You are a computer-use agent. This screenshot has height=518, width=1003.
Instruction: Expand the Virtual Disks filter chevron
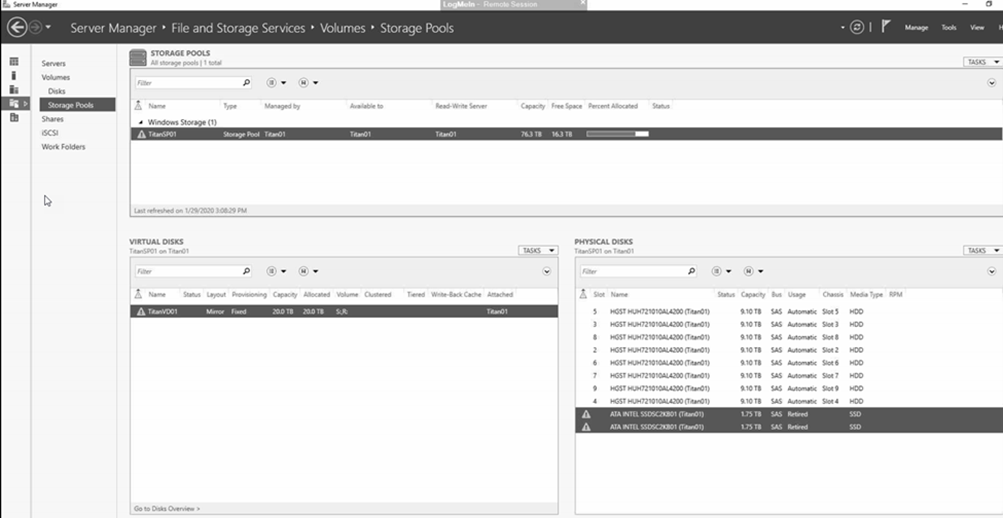point(547,271)
